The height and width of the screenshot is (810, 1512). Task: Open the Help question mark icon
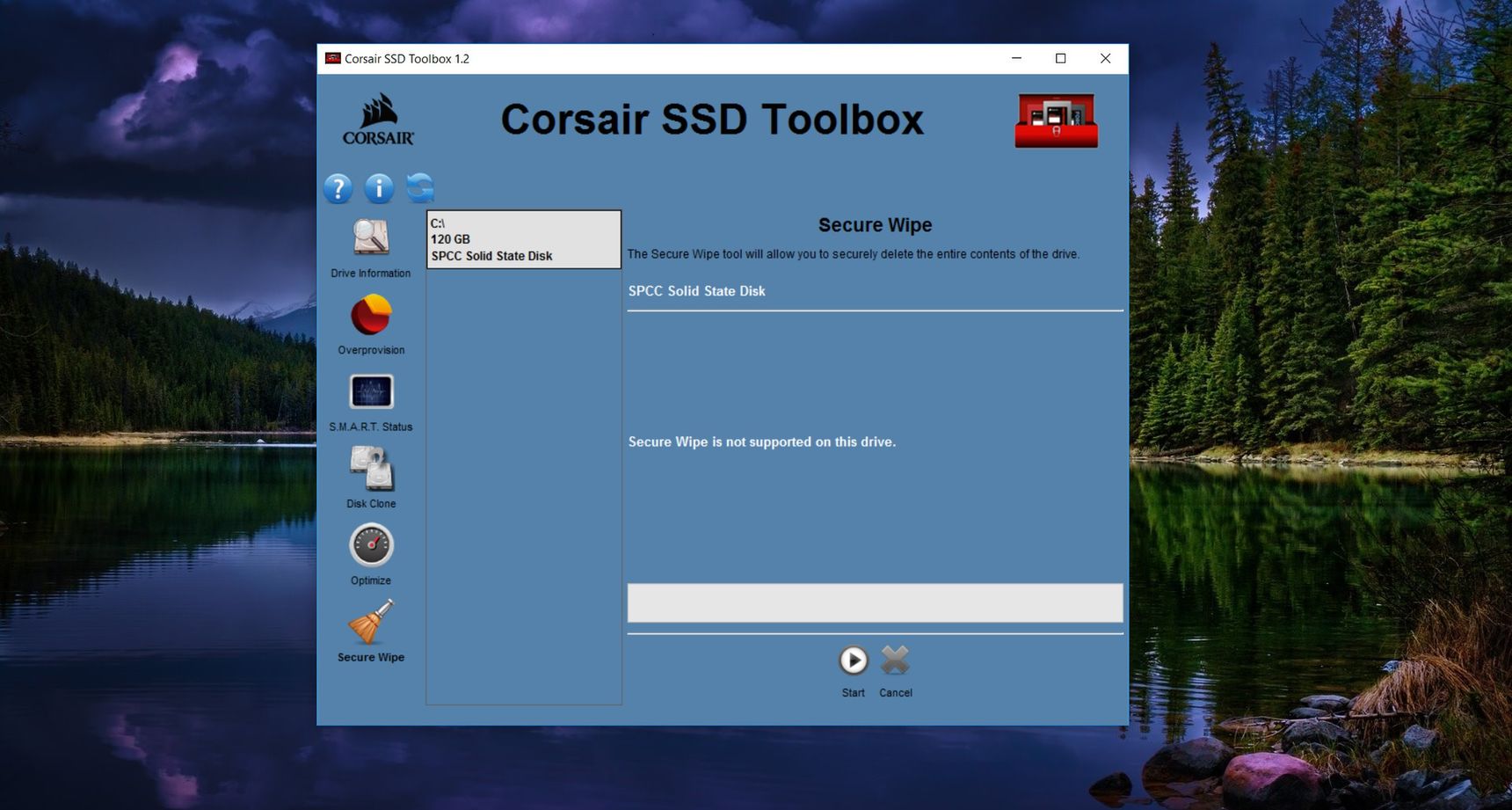click(x=338, y=188)
